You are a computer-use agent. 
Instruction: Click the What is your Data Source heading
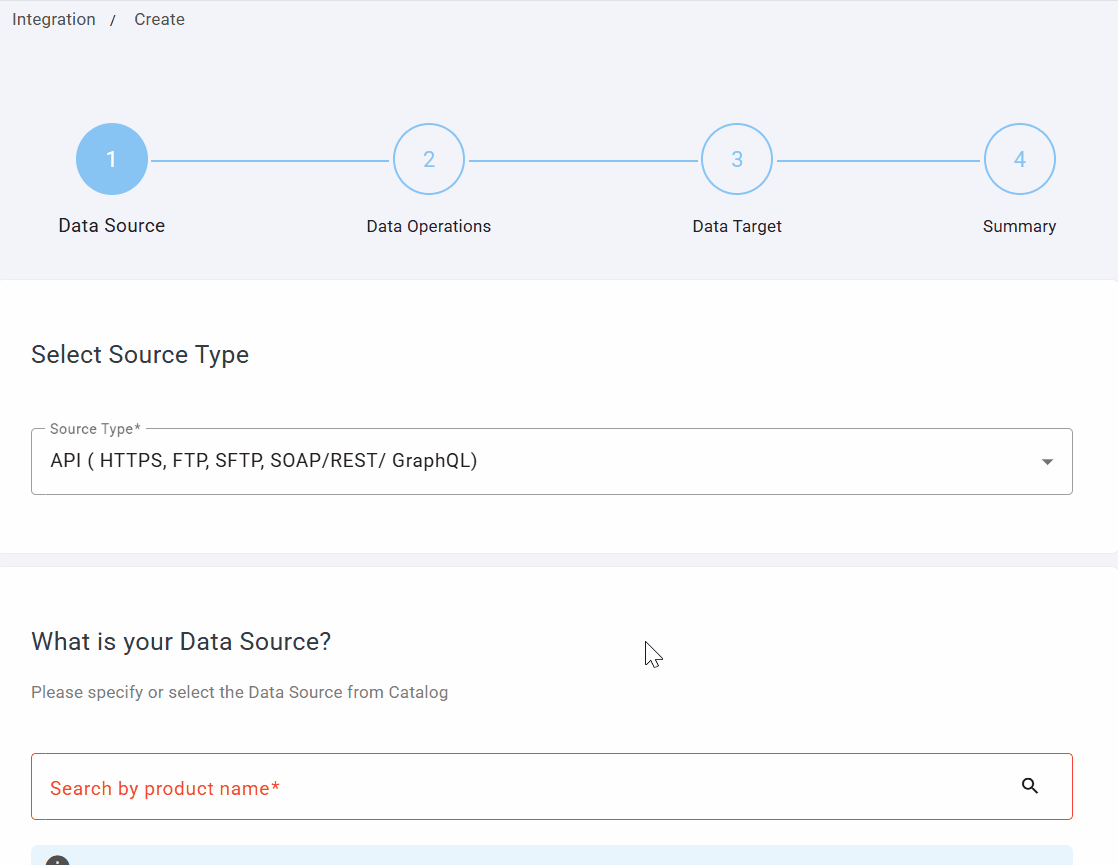tap(181, 641)
